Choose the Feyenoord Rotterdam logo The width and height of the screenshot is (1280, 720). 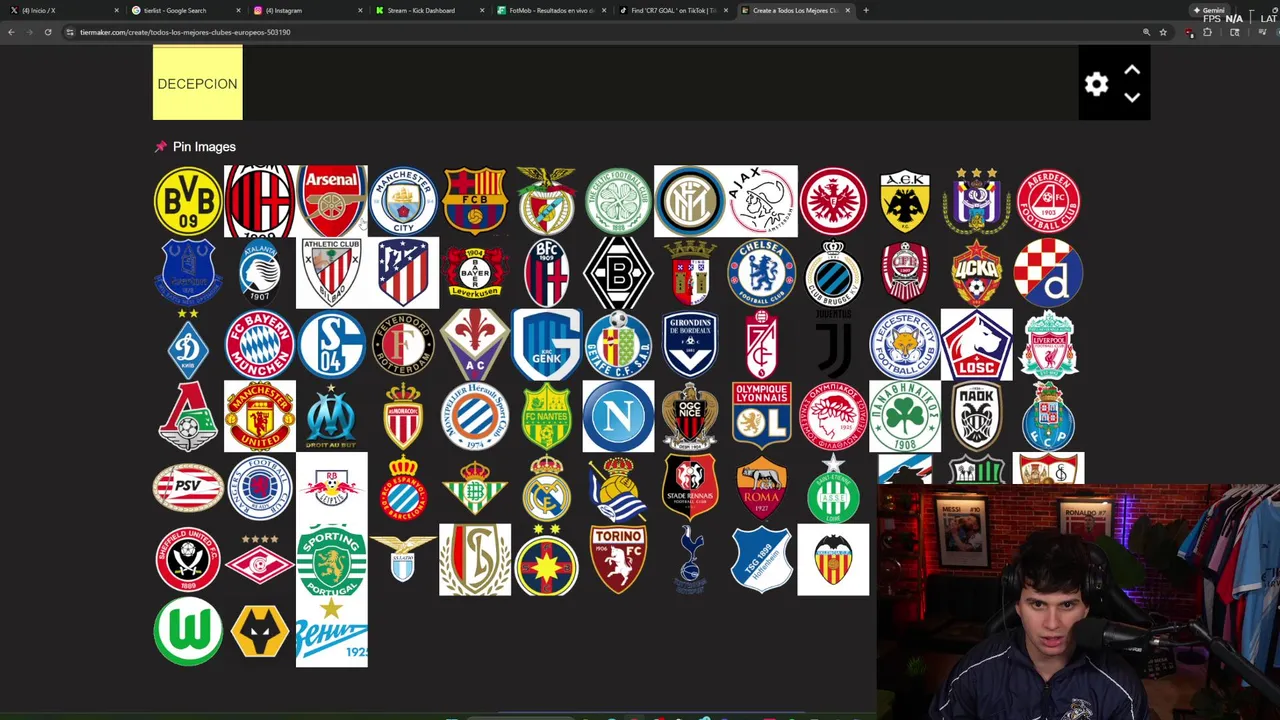pyautogui.click(x=403, y=344)
